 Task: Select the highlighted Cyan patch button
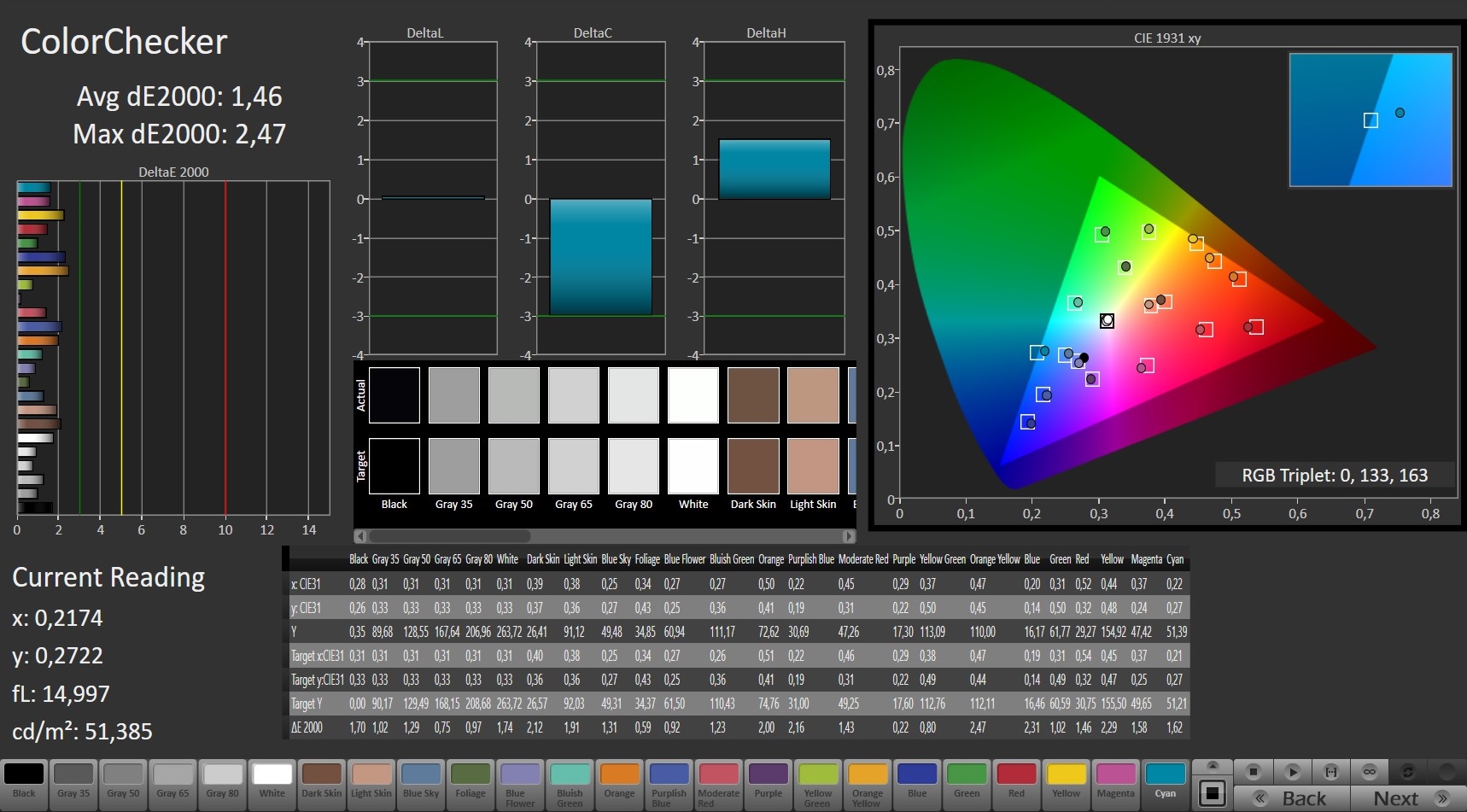(1165, 784)
